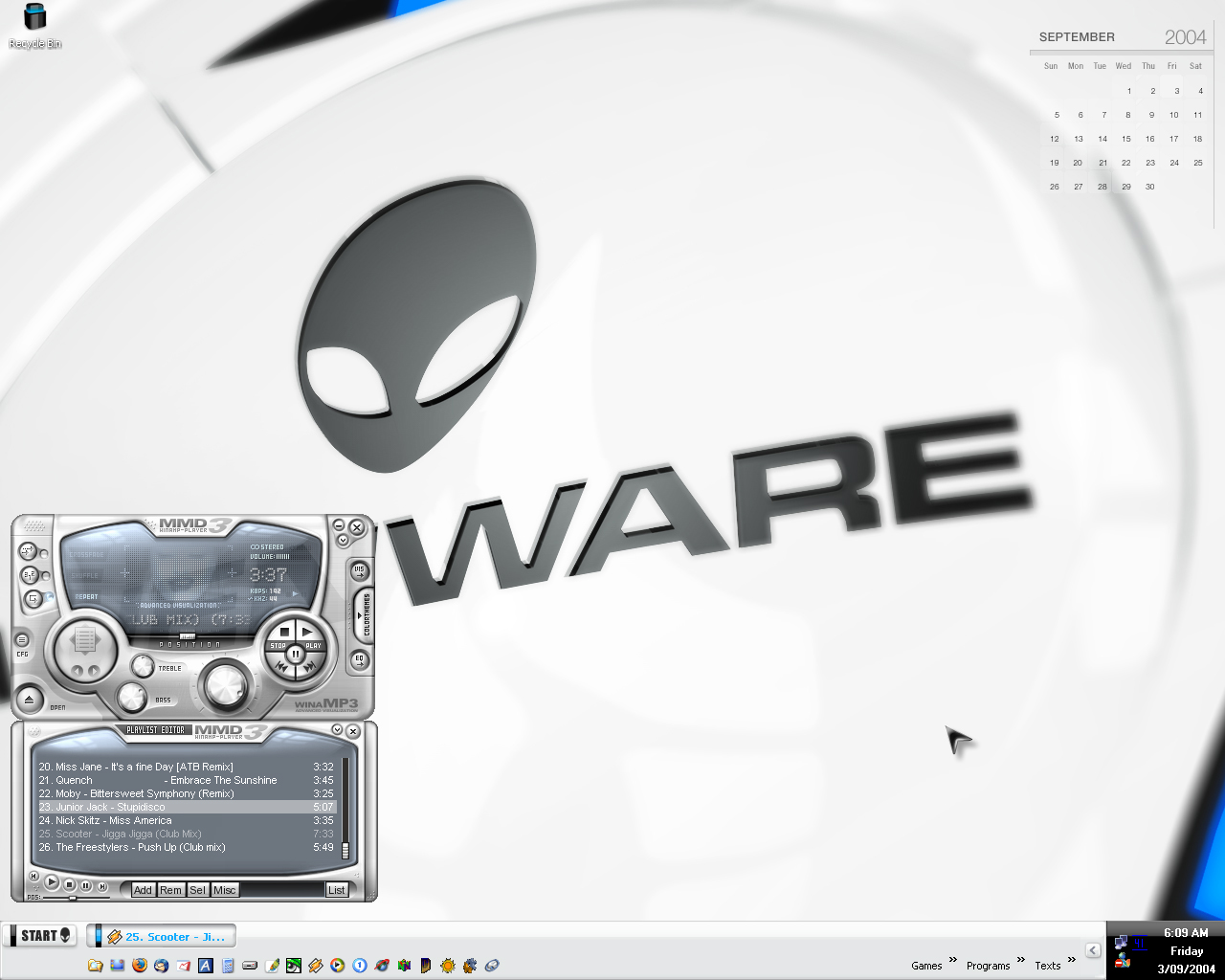The width and height of the screenshot is (1225, 980).
Task: Adjust the Bass knob
Action: click(x=132, y=698)
